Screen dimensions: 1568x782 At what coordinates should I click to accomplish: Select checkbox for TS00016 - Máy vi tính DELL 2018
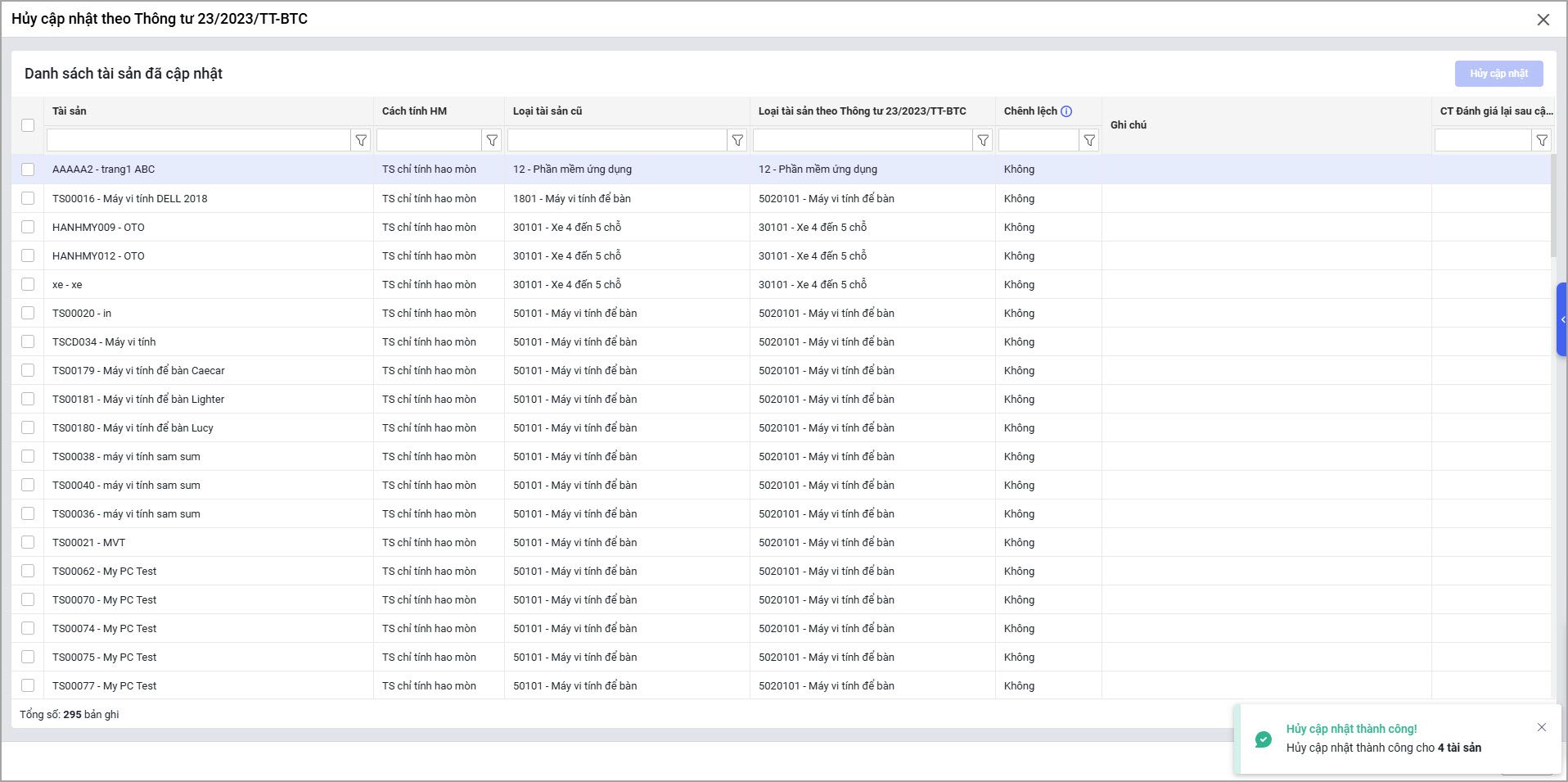tap(28, 198)
